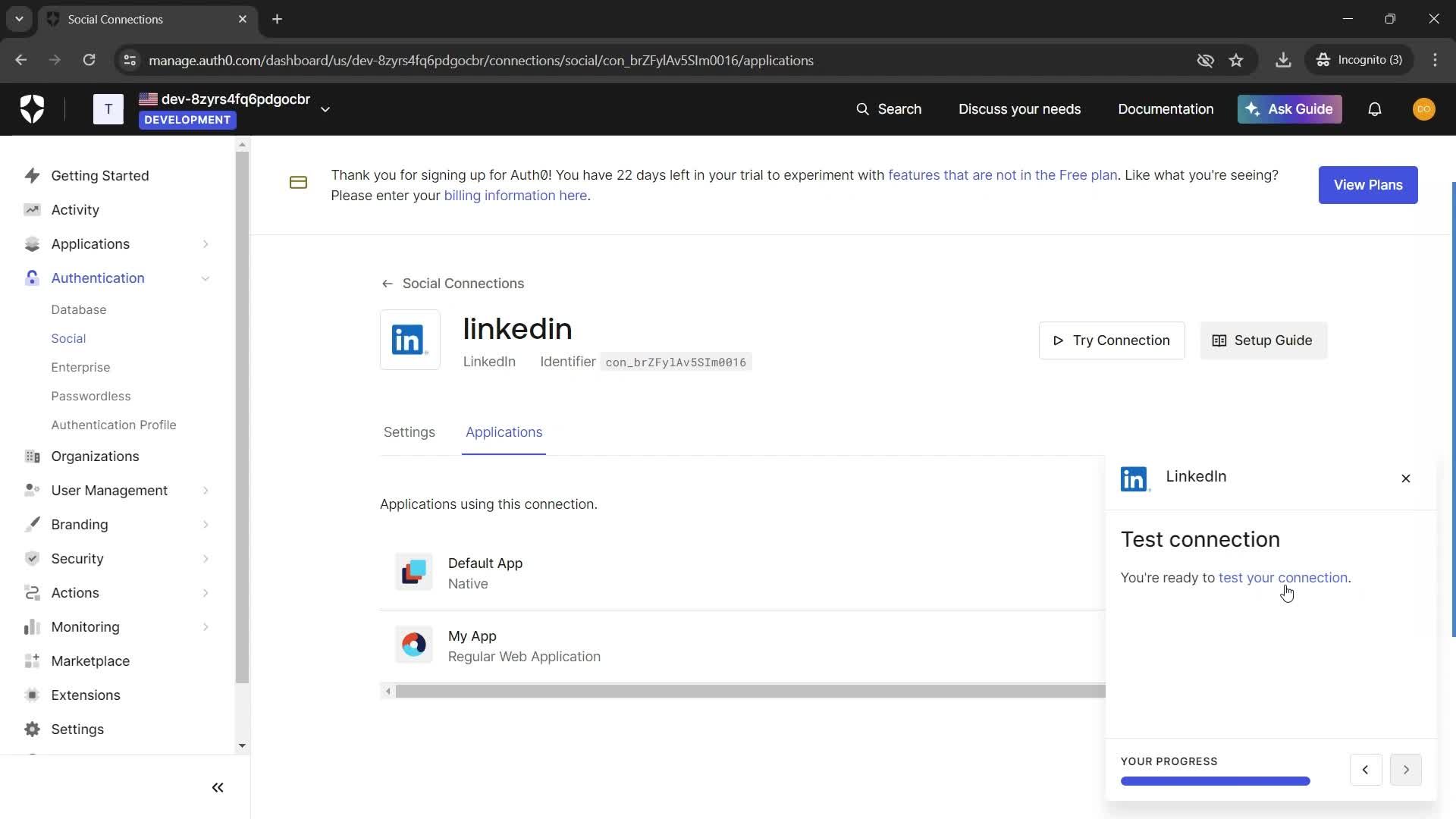
Task: Open Passwordless connections
Action: click(90, 396)
